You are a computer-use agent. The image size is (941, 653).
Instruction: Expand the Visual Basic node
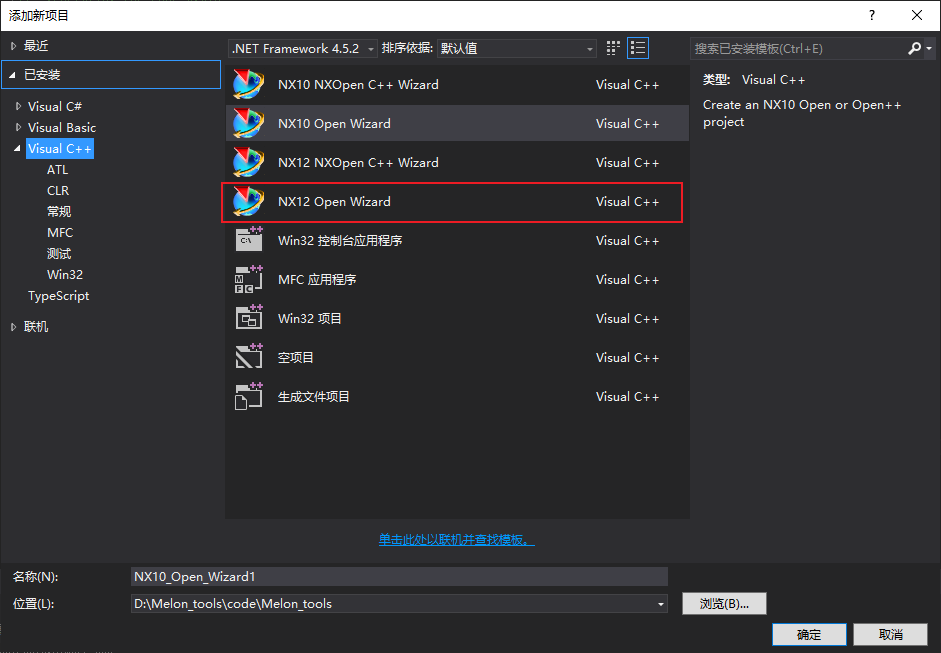[18, 127]
